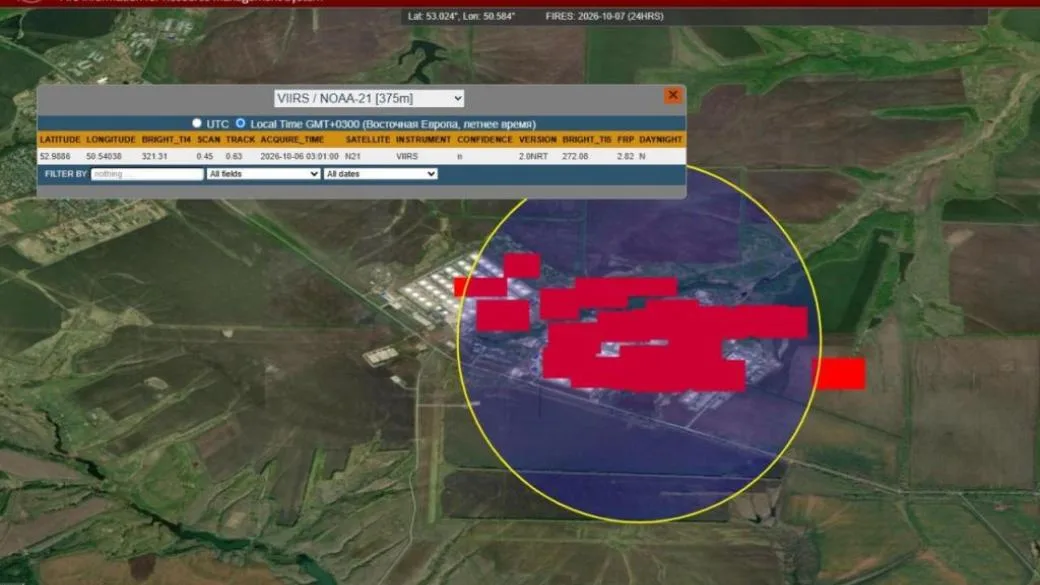The height and width of the screenshot is (585, 1040).
Task: Click the SCAN column header
Action: [x=208, y=139]
